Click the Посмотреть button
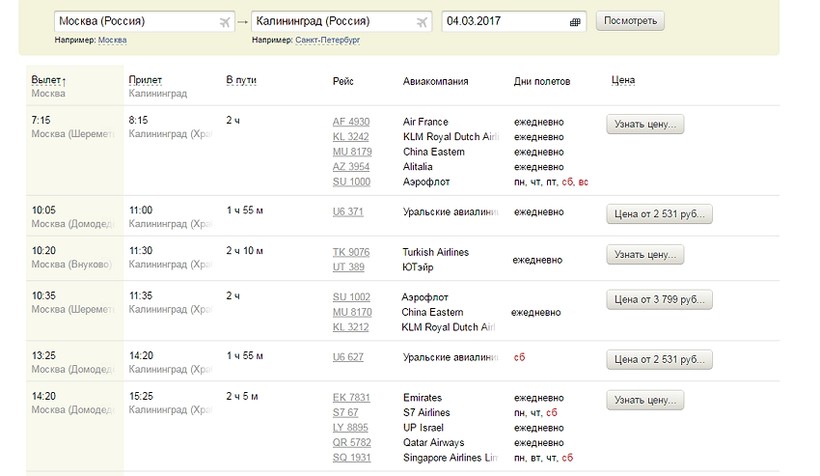Image resolution: width=820 pixels, height=476 pixels. point(630,21)
